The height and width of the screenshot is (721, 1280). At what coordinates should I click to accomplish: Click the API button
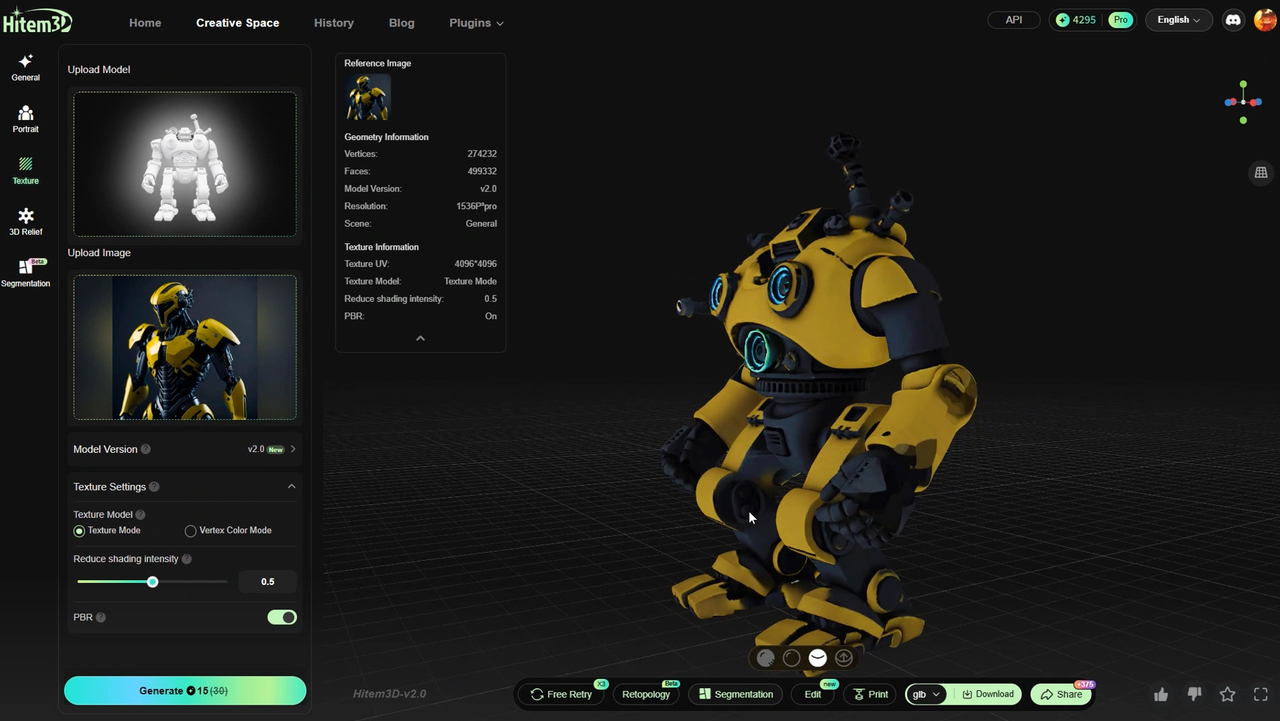(1014, 20)
